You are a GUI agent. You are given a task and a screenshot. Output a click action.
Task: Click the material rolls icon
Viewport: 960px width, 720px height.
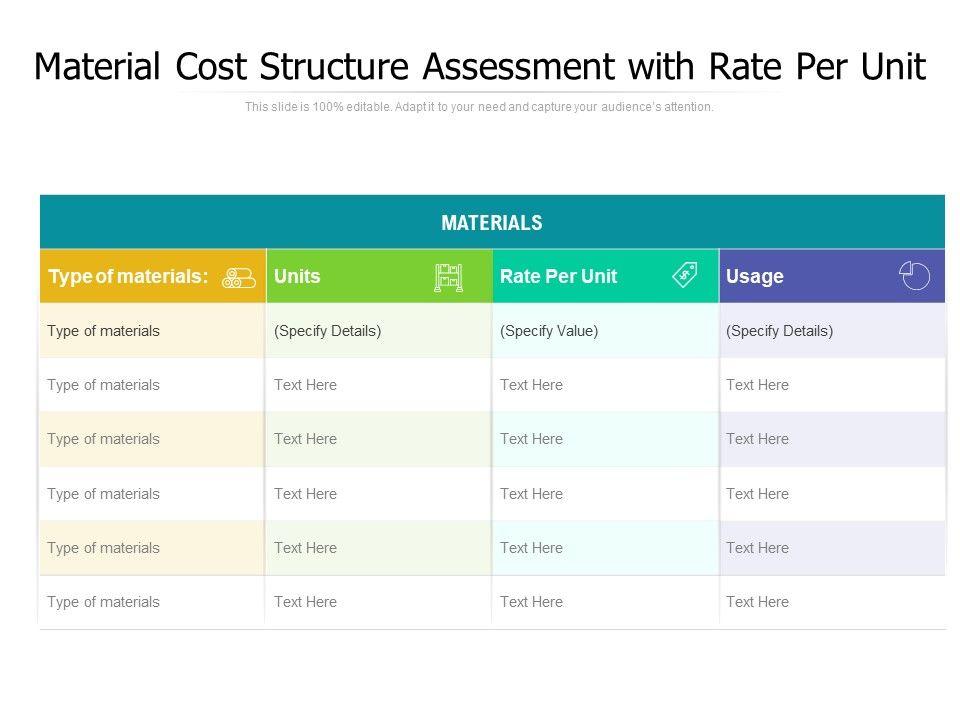click(x=239, y=278)
